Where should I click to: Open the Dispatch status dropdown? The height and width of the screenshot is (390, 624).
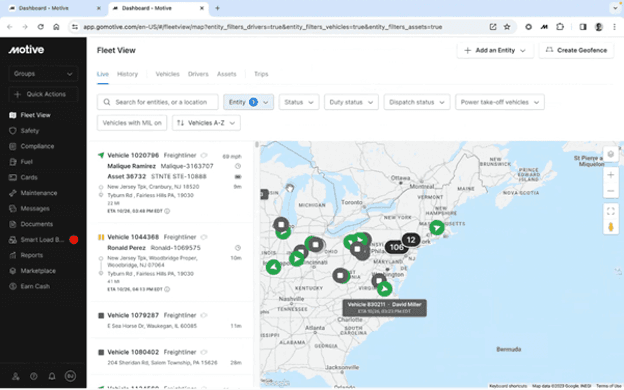click(417, 102)
